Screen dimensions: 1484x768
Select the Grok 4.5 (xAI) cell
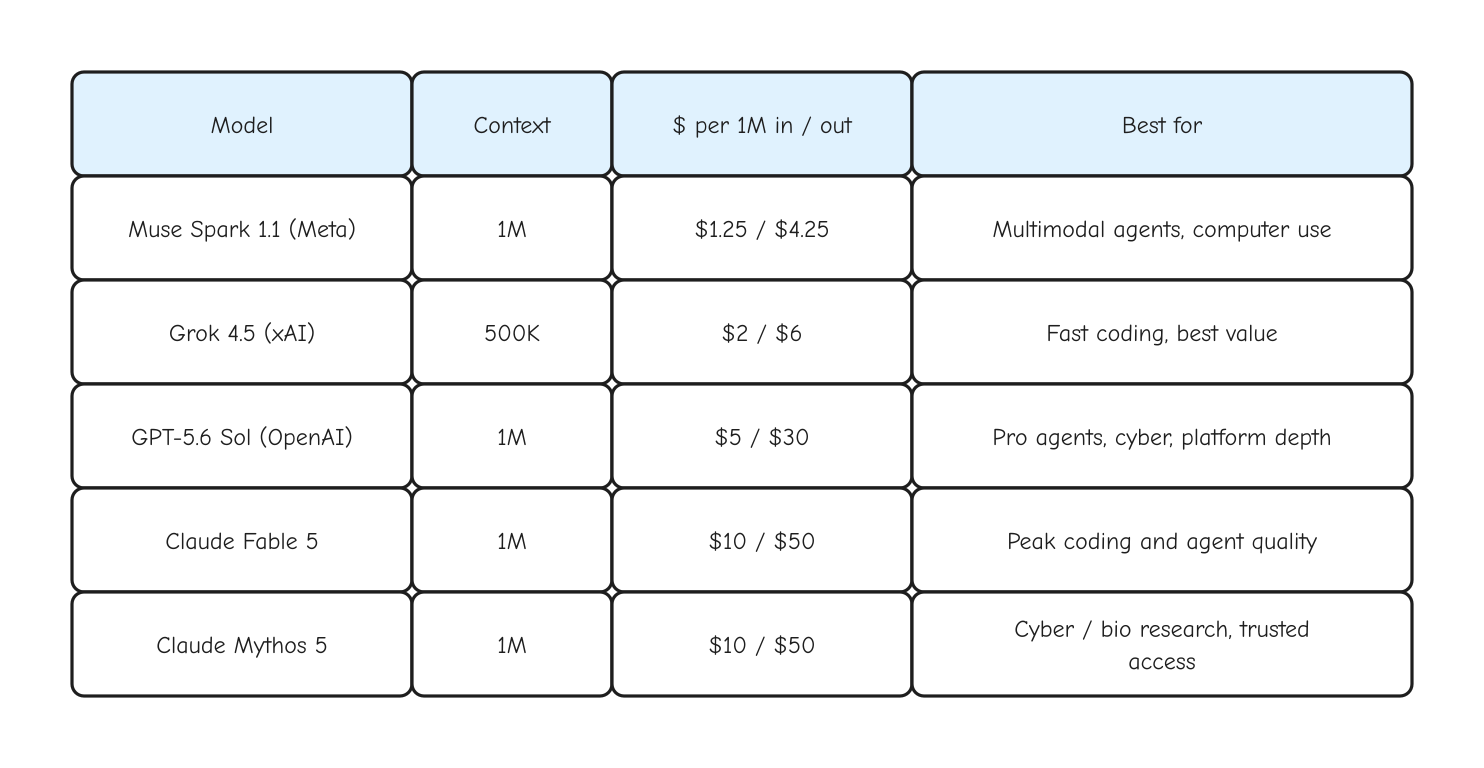242,332
